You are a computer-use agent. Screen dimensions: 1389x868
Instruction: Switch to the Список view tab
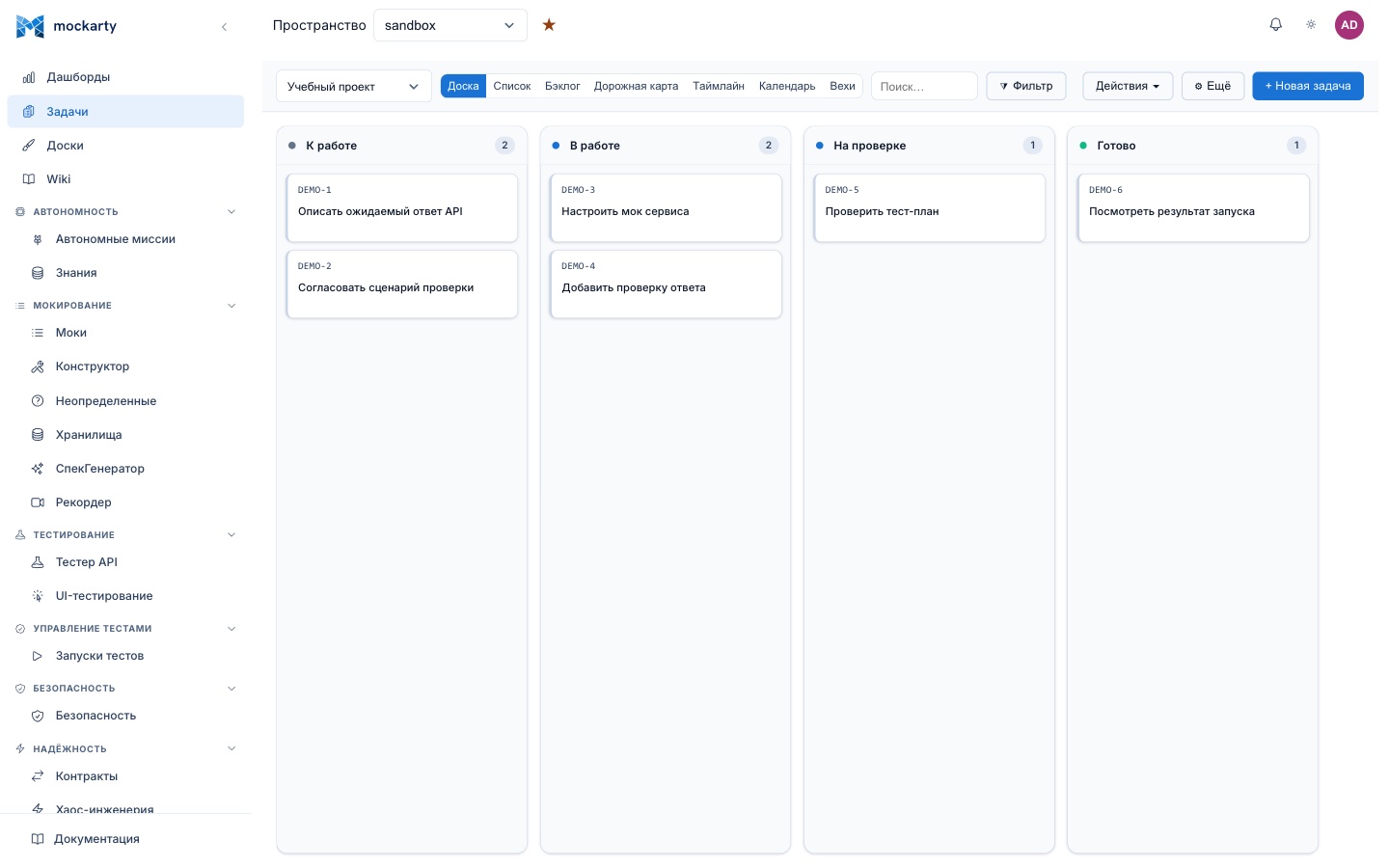coord(512,86)
